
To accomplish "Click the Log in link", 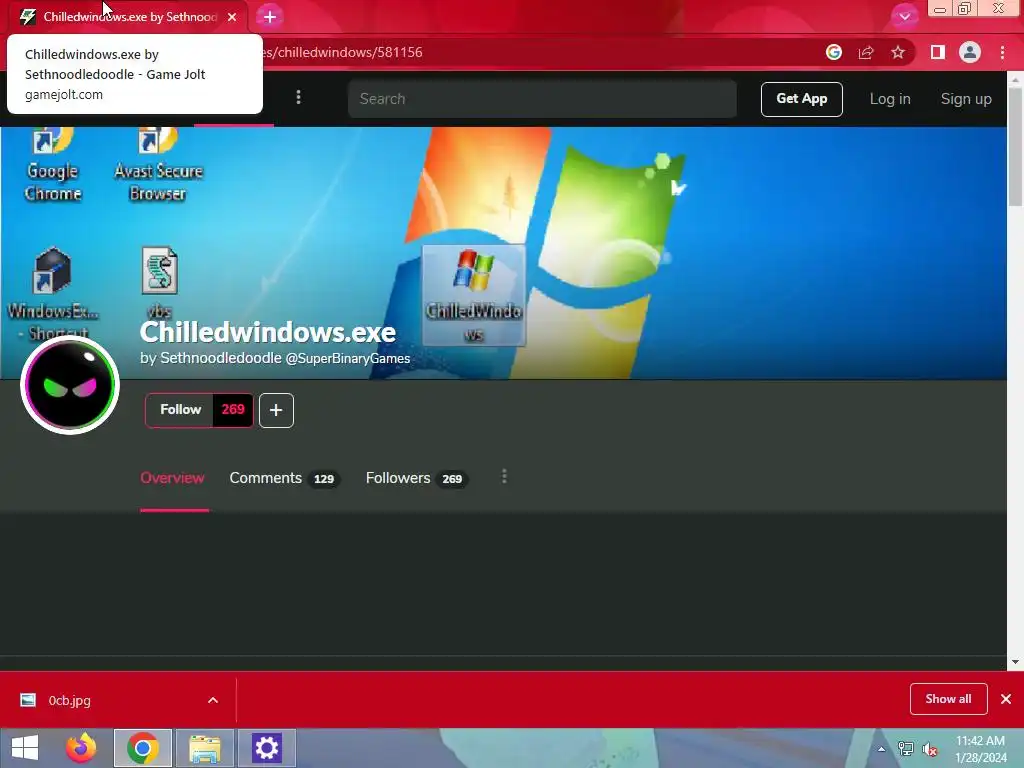I will coord(889,99).
